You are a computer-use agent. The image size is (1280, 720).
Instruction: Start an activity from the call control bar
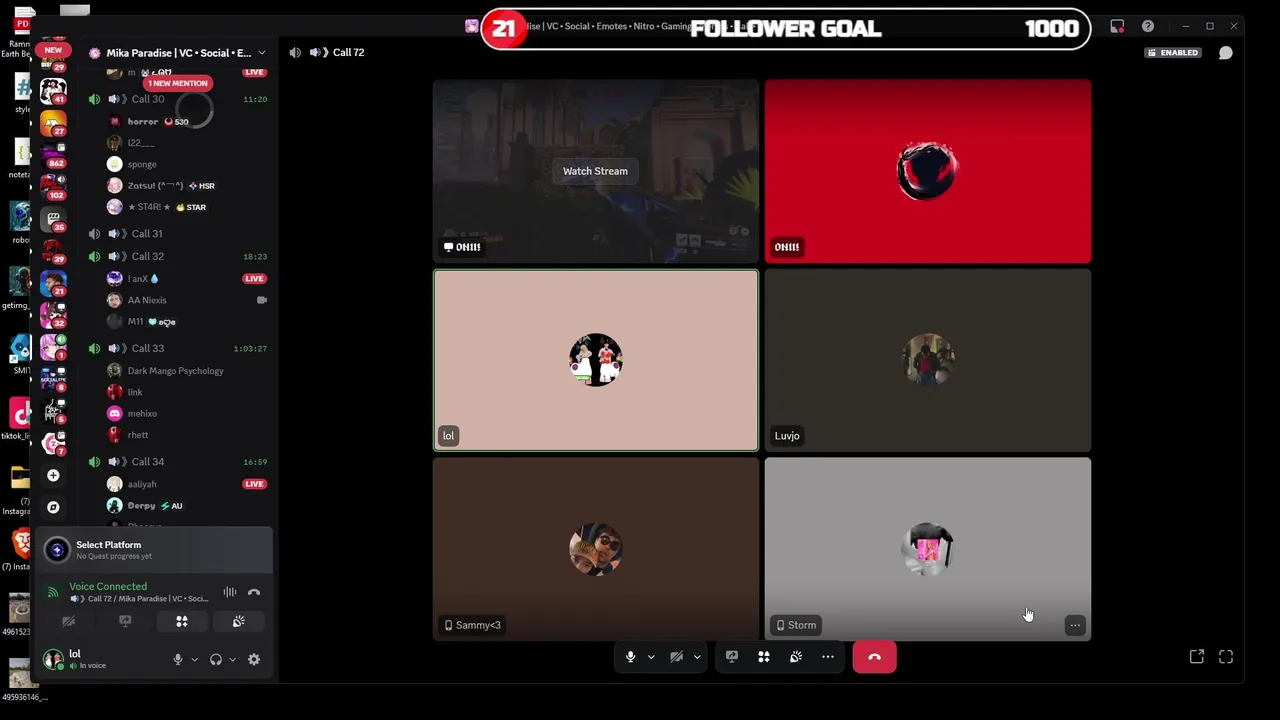click(x=764, y=657)
